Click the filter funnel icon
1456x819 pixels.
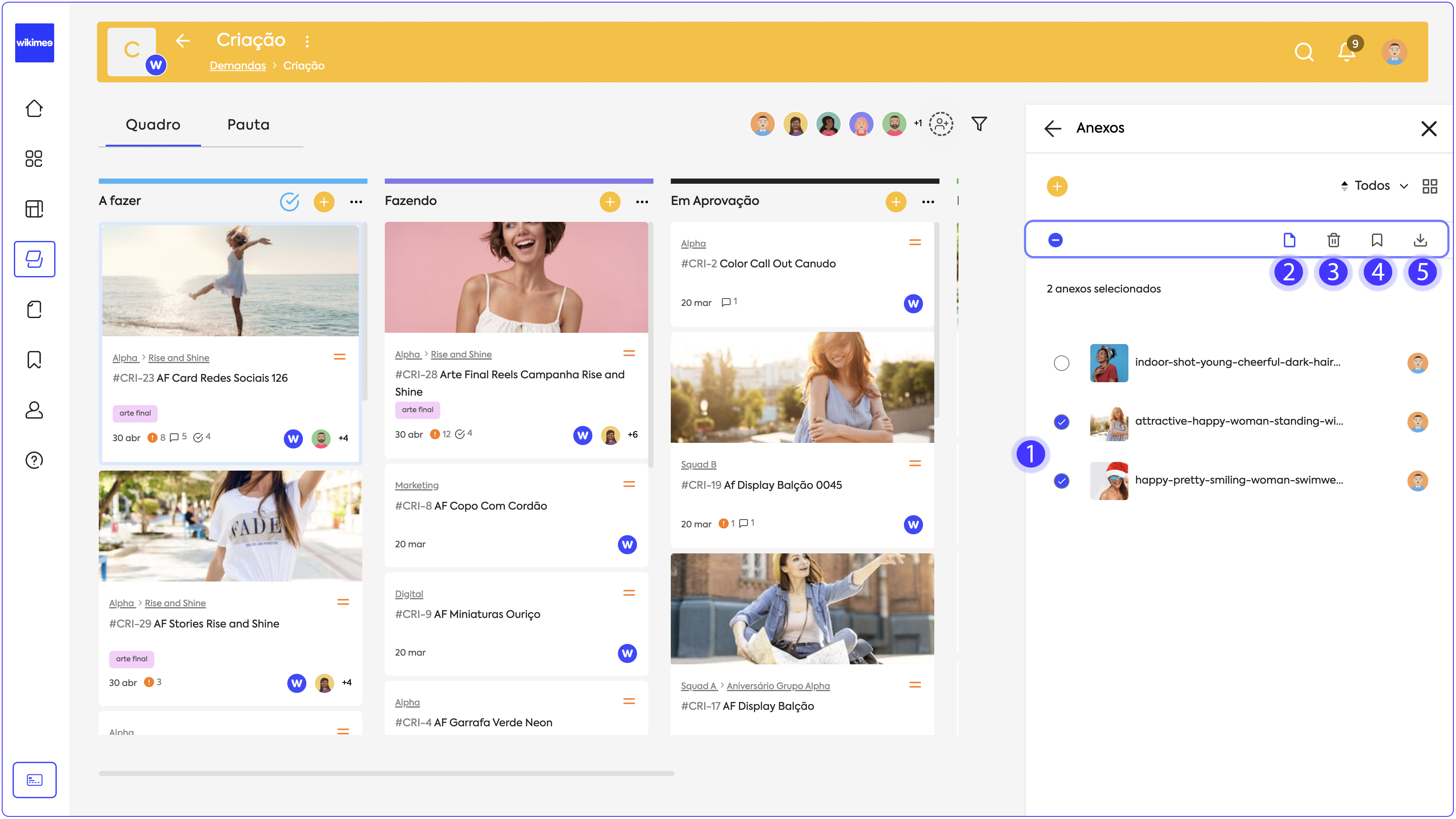(979, 124)
